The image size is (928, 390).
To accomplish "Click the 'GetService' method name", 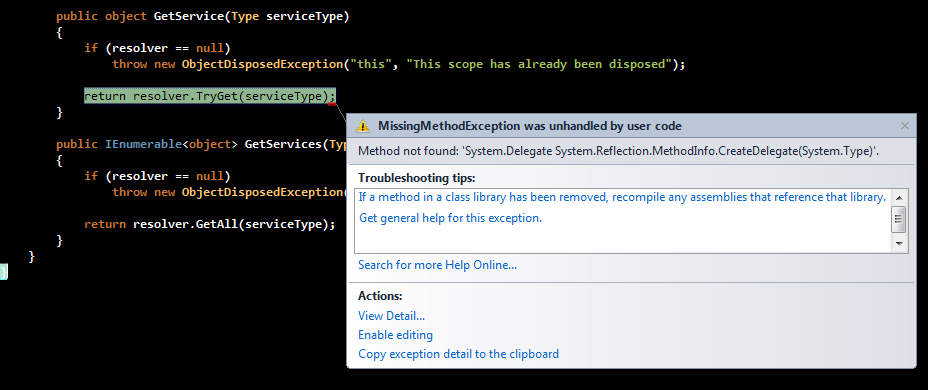I will [x=189, y=16].
